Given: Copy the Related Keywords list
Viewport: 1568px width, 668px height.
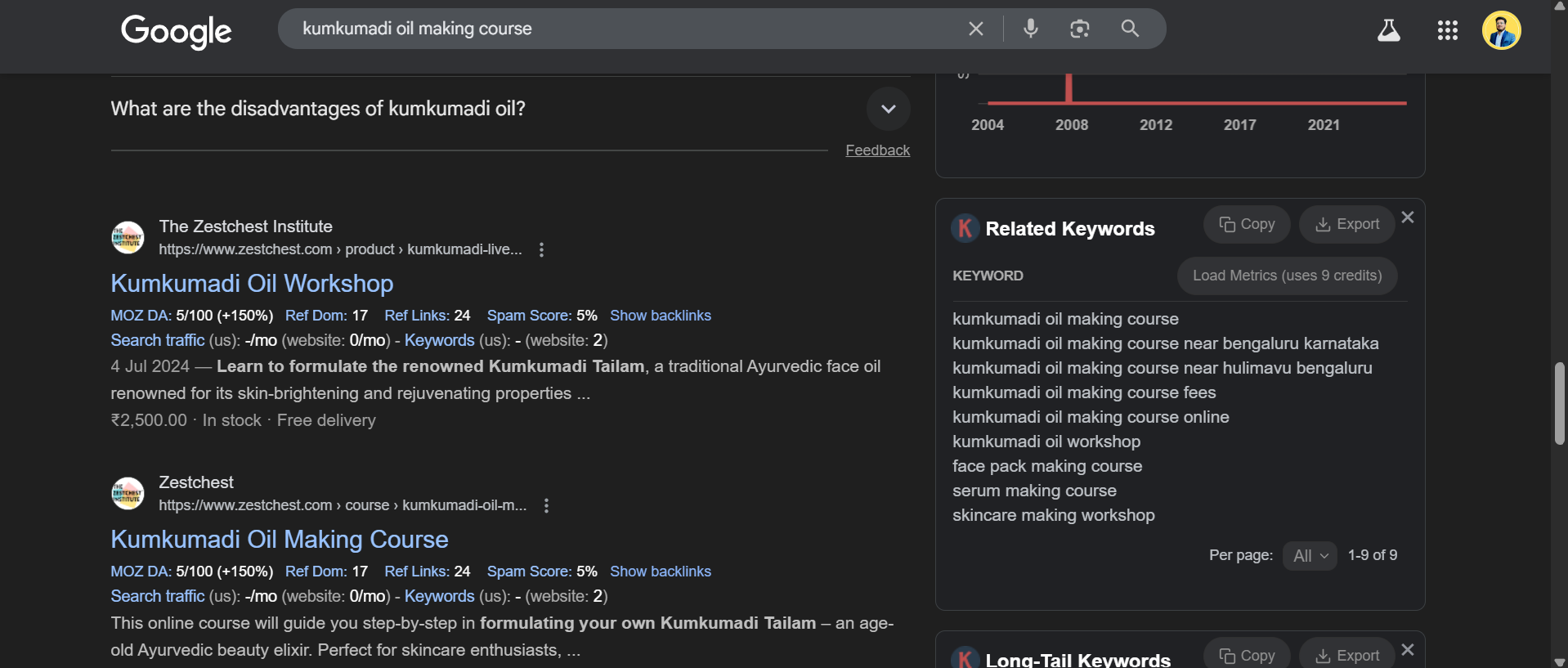Looking at the screenshot, I should point(1246,224).
